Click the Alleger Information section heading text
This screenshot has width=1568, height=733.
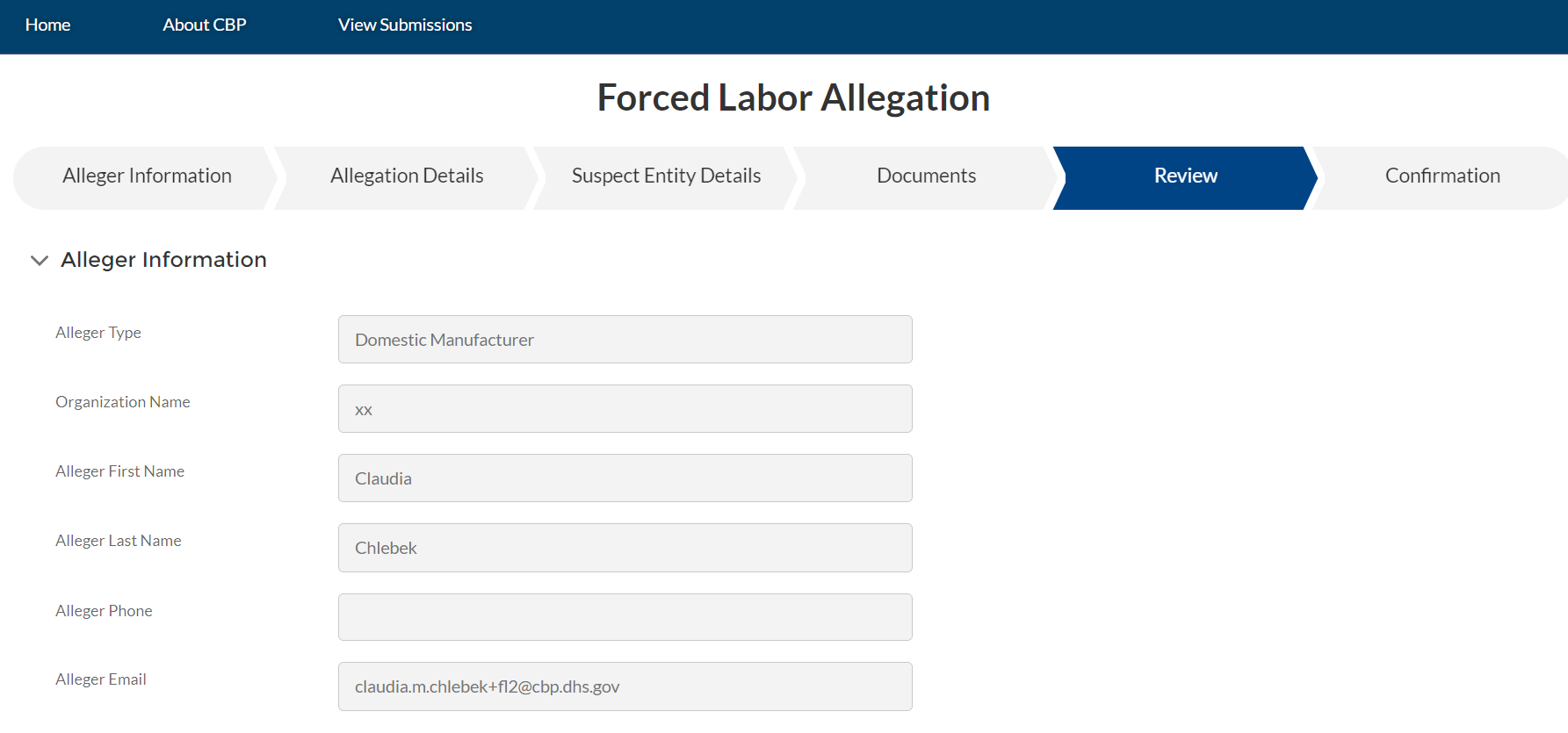click(x=163, y=260)
